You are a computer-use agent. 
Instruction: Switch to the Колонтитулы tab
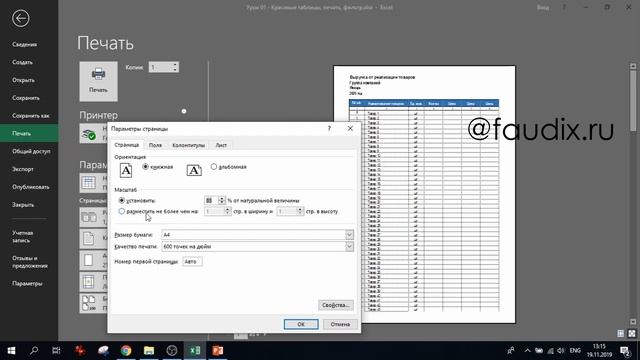tap(189, 145)
